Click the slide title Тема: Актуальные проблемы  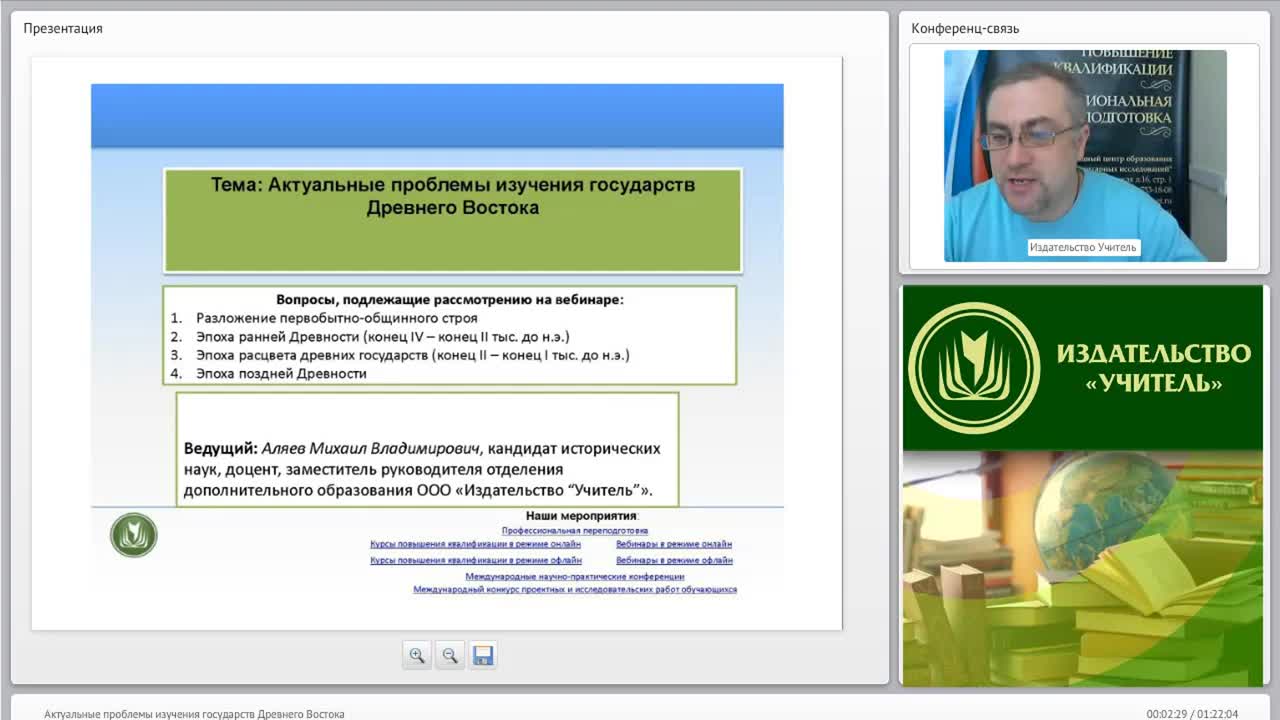(x=453, y=196)
